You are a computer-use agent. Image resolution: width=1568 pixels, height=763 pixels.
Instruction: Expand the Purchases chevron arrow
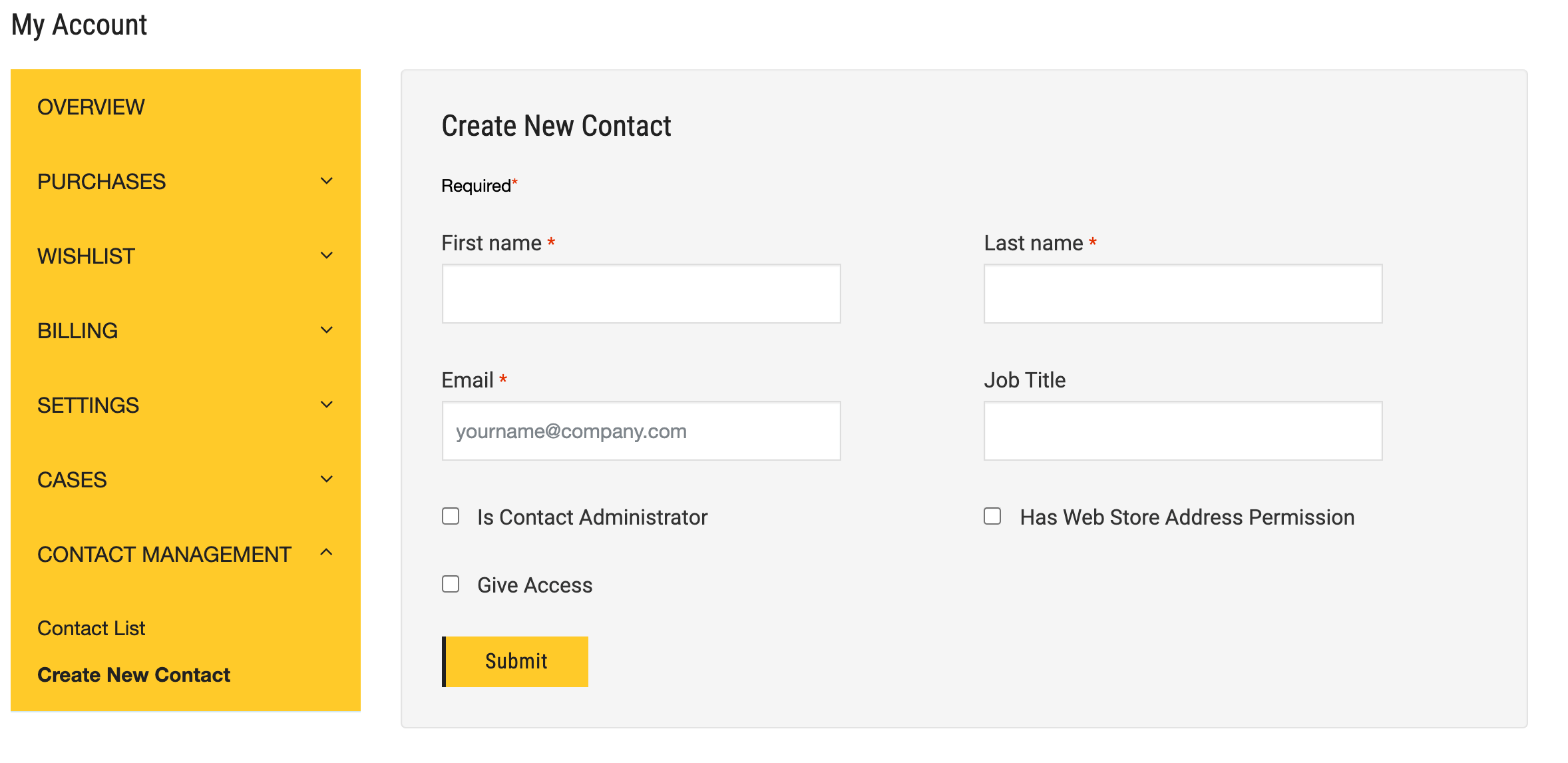click(x=326, y=181)
